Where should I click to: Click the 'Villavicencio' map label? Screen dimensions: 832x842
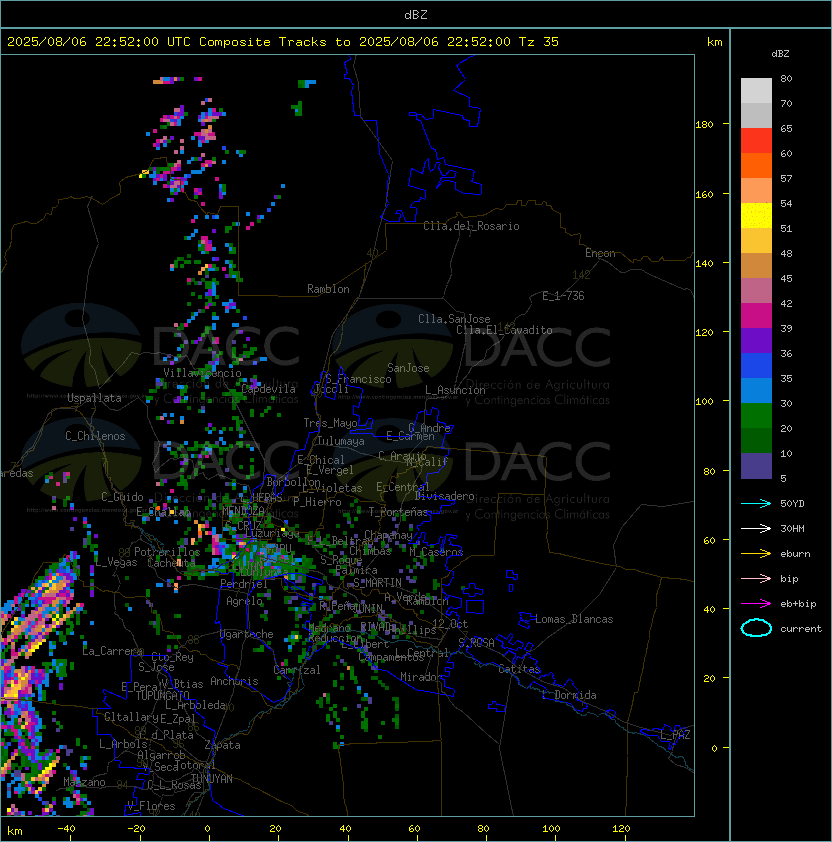pyautogui.click(x=202, y=373)
